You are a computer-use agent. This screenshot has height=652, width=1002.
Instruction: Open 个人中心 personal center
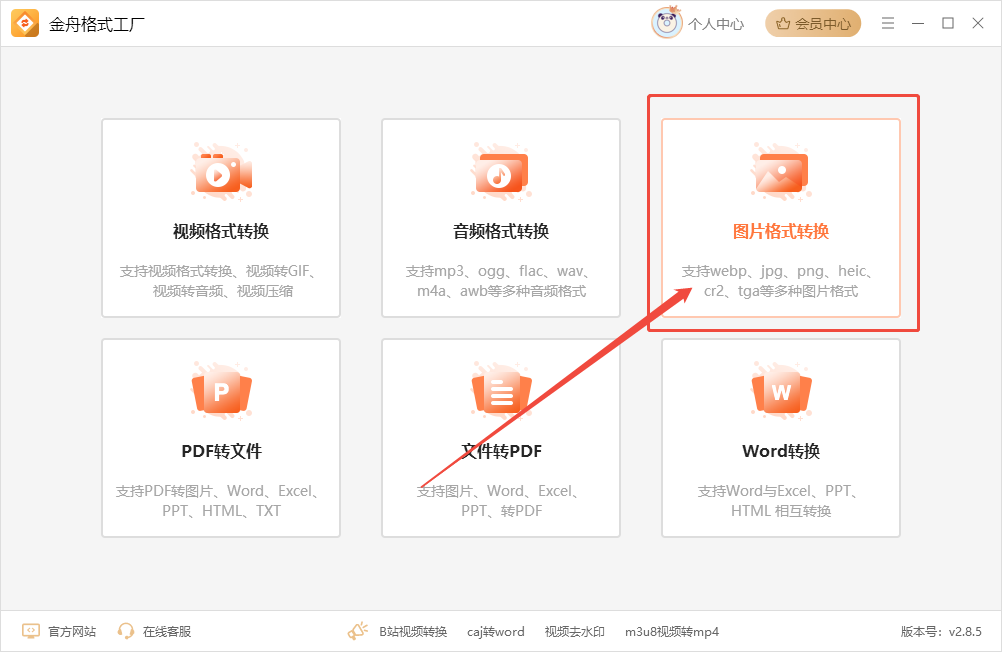coord(716,24)
